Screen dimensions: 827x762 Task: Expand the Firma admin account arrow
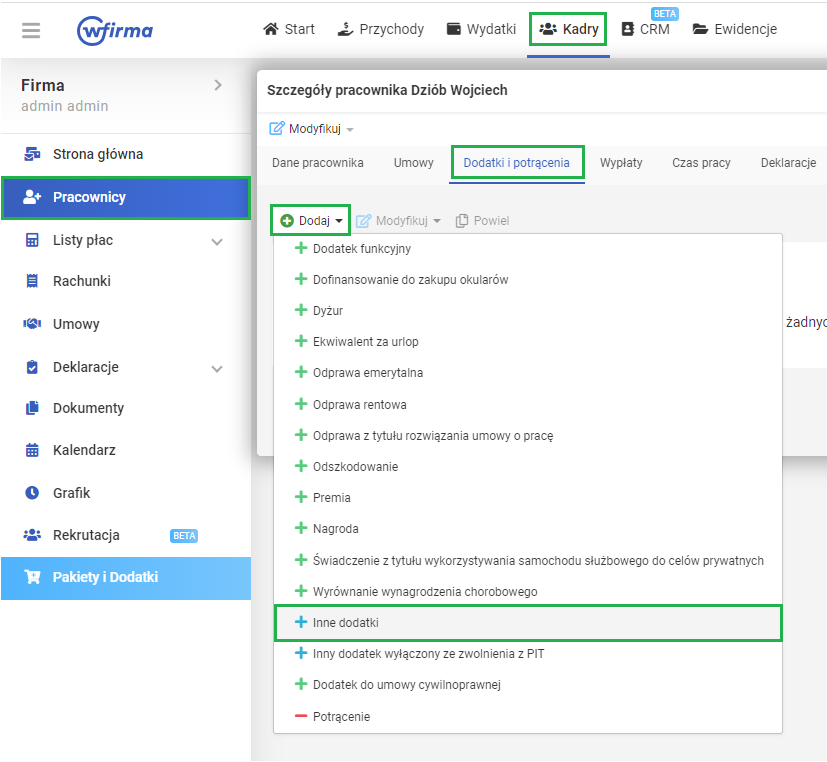point(218,86)
